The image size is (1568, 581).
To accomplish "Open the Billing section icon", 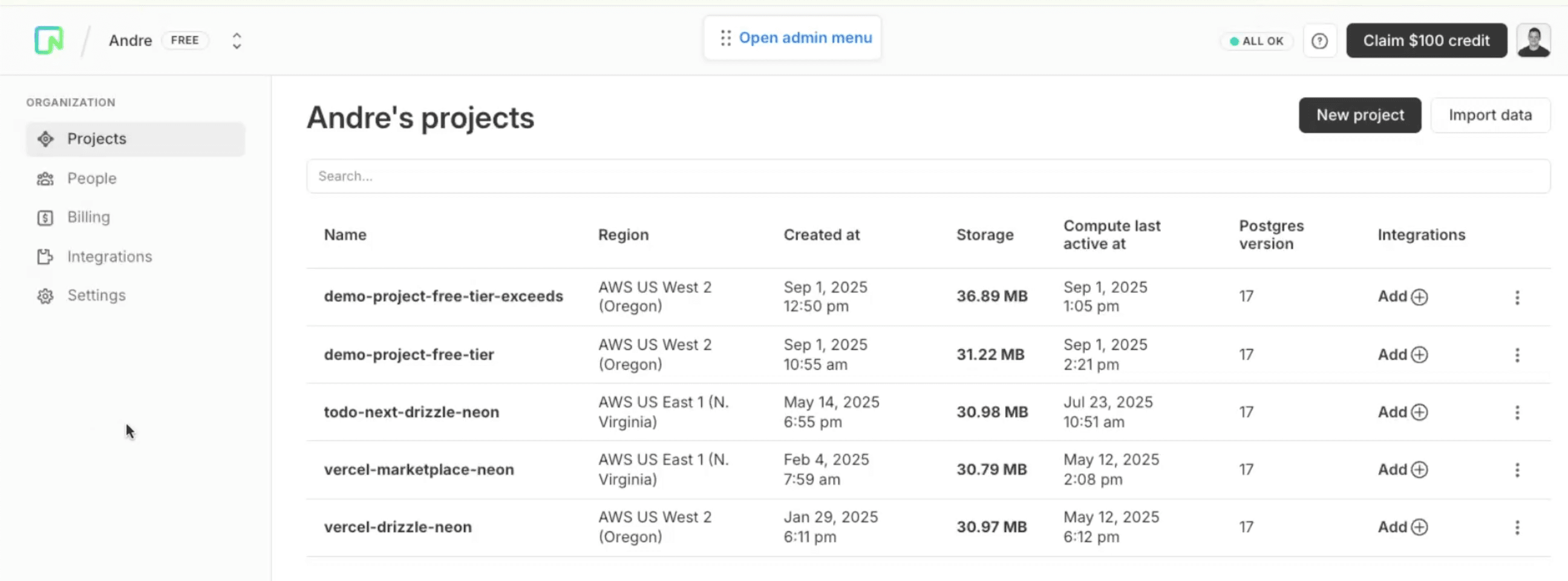I will (x=45, y=217).
